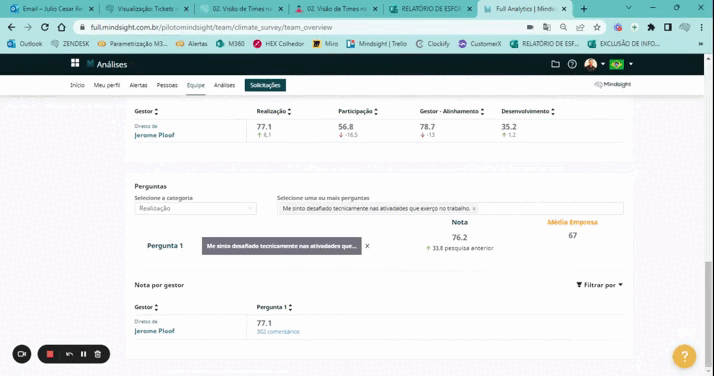This screenshot has height=376, width=714.
Task: Open the yellow help chat bubble
Action: (x=684, y=356)
